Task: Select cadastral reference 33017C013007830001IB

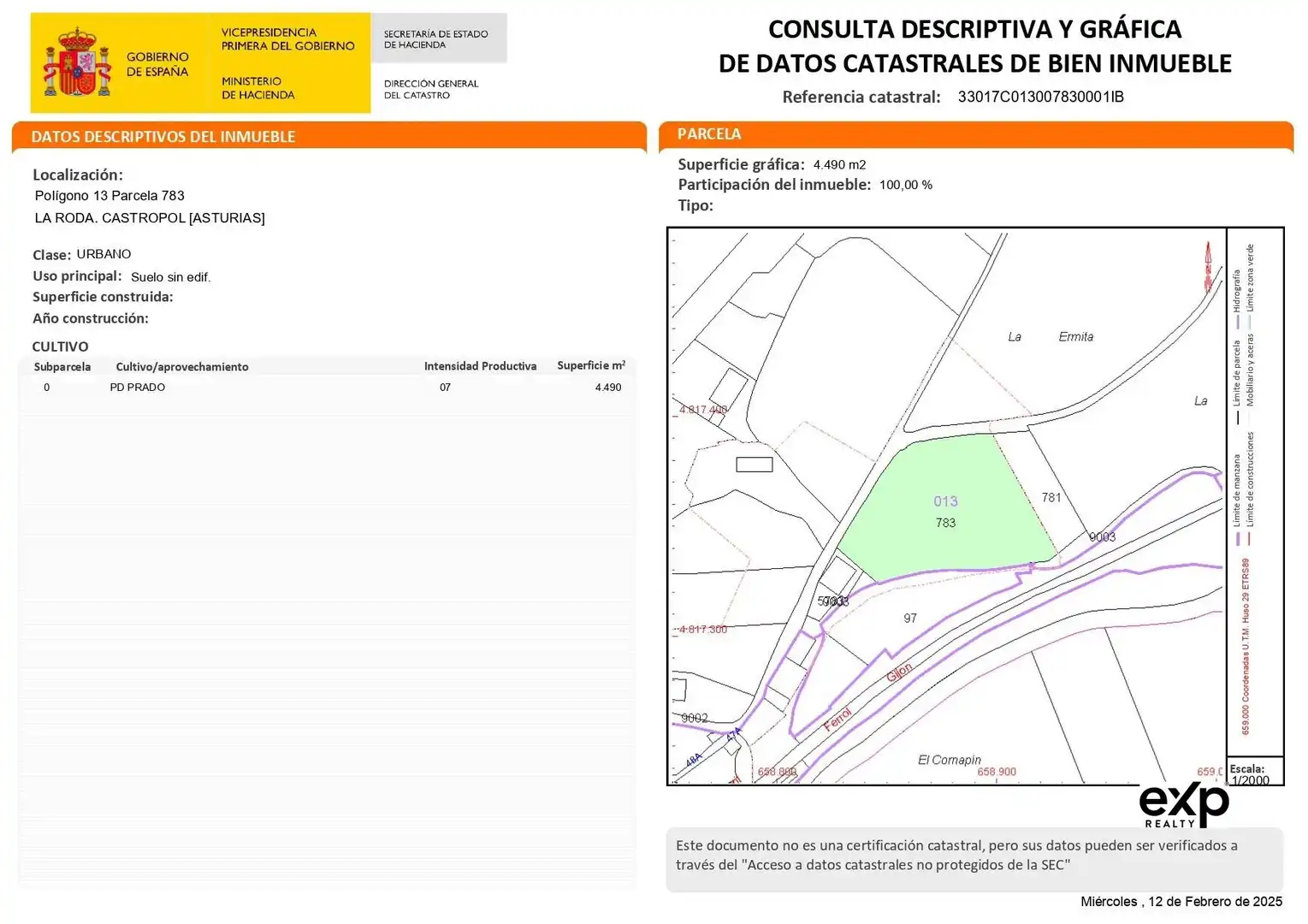Action: pyautogui.click(x=1040, y=97)
